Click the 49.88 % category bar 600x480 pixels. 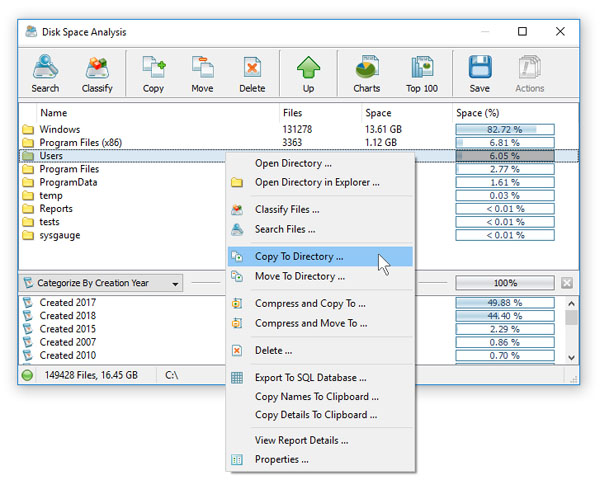(505, 303)
